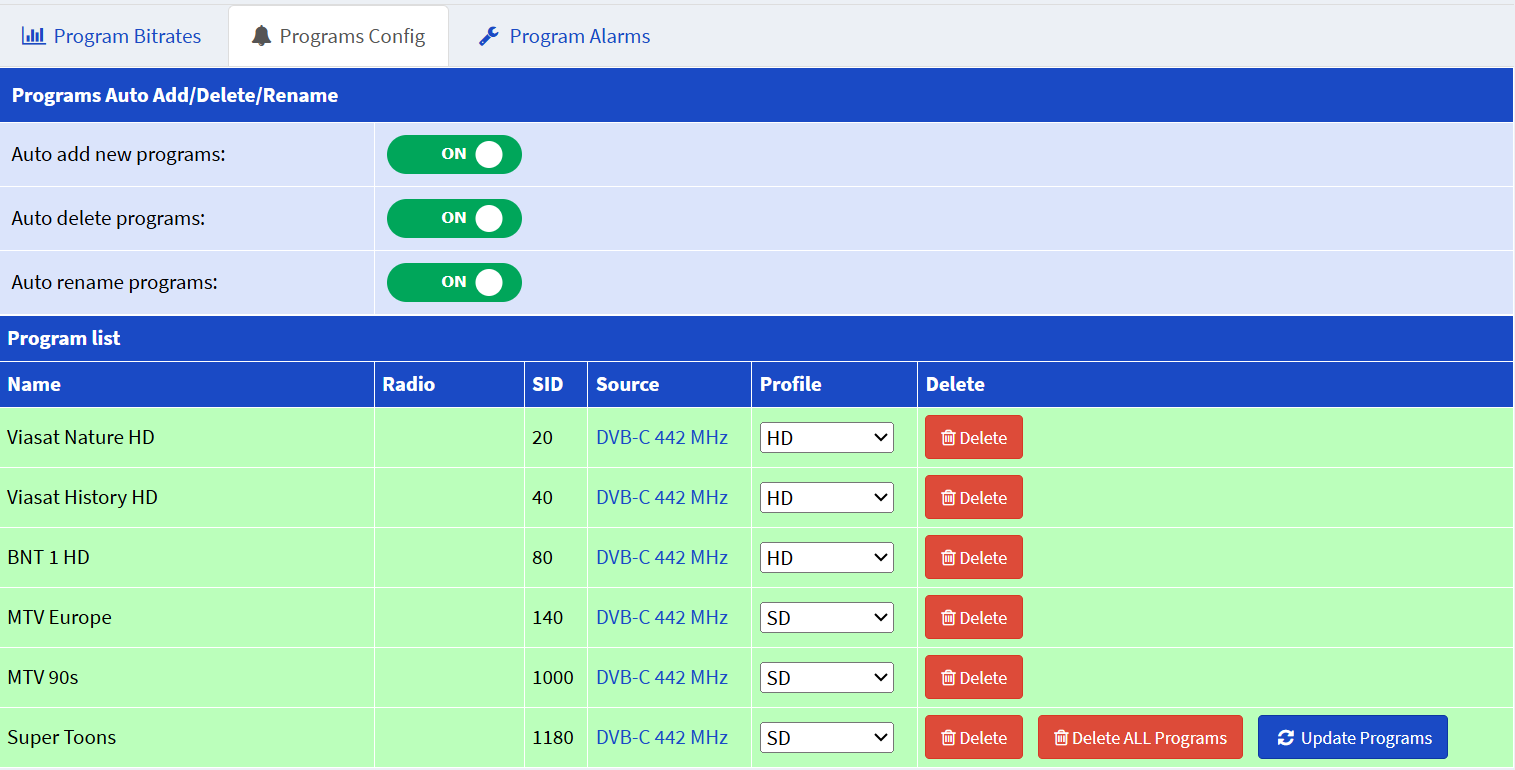This screenshot has width=1515, height=770.
Task: Open profile dropdown for Viasat Nature HD
Action: (827, 438)
